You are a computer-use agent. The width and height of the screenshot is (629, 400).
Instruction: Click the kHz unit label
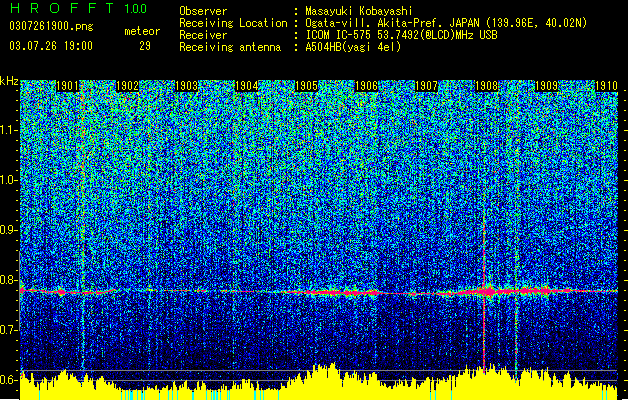(9, 81)
